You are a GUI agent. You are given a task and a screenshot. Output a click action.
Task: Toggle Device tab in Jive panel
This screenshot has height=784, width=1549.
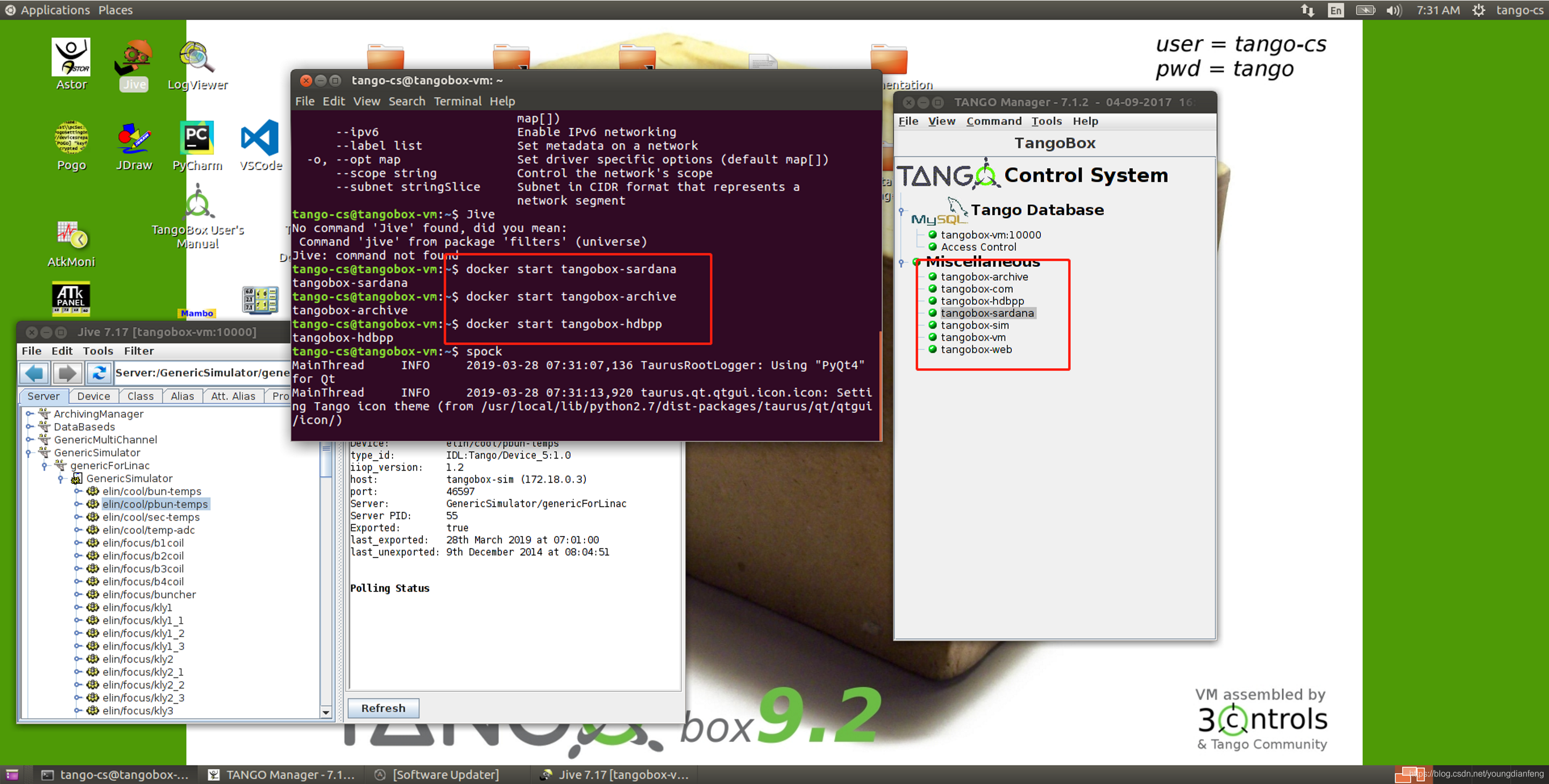[94, 397]
